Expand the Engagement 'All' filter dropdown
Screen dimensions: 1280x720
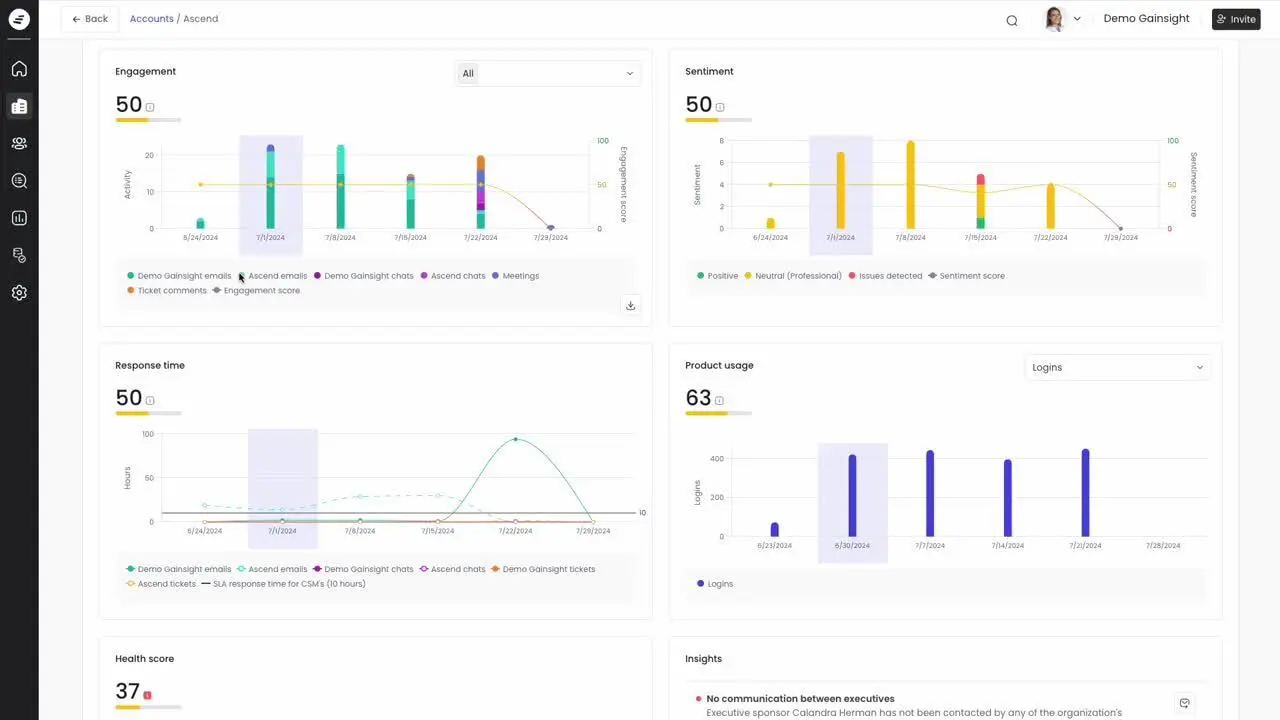click(x=547, y=73)
